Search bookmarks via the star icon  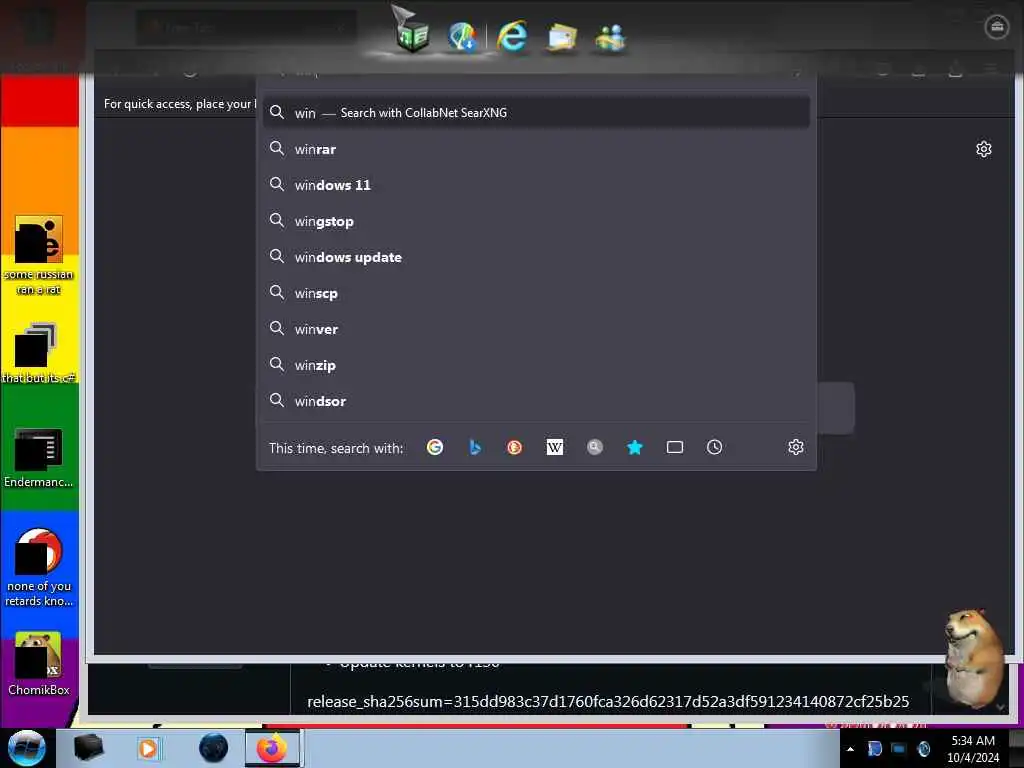tap(635, 447)
